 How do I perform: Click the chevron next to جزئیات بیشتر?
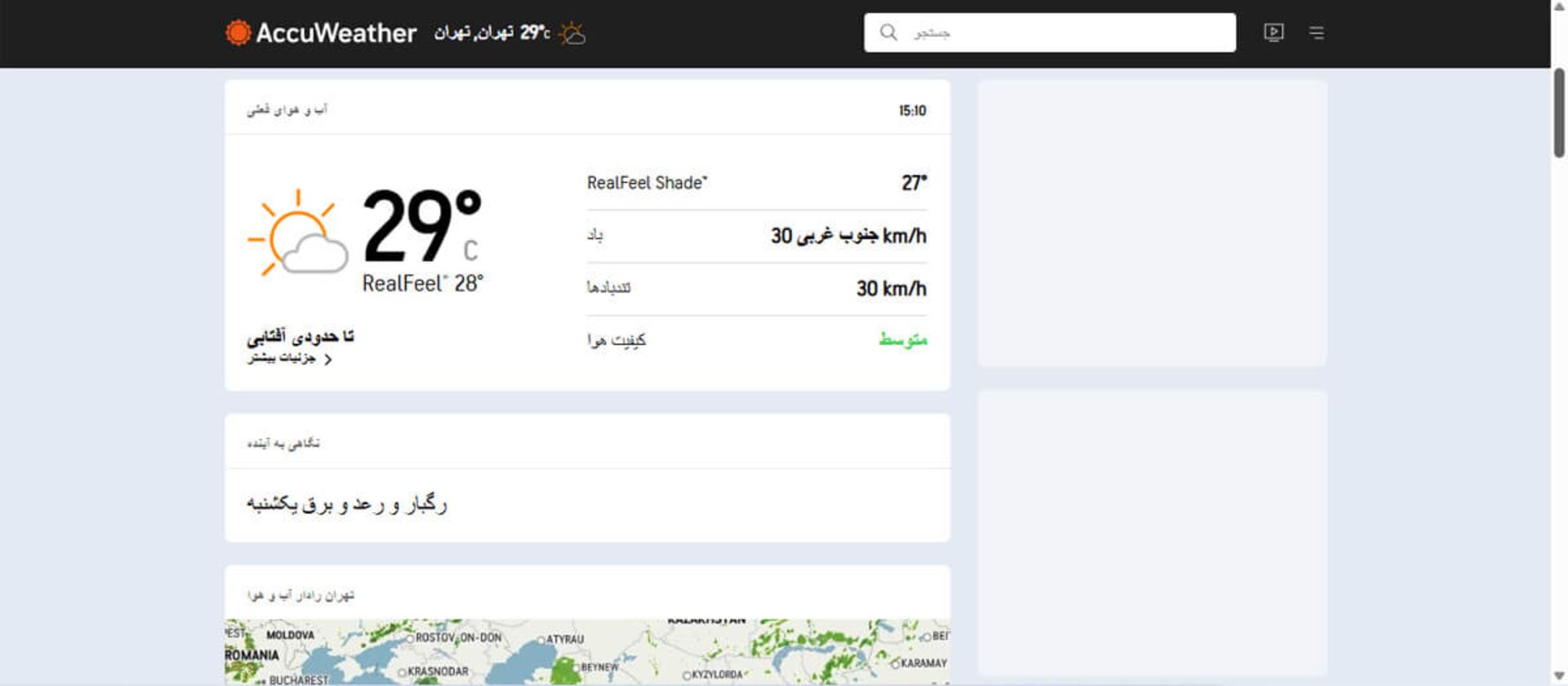(x=328, y=359)
